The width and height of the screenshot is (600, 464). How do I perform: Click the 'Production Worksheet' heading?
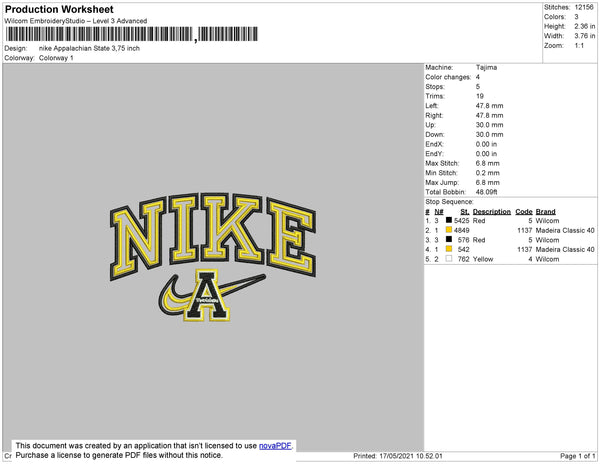(59, 10)
